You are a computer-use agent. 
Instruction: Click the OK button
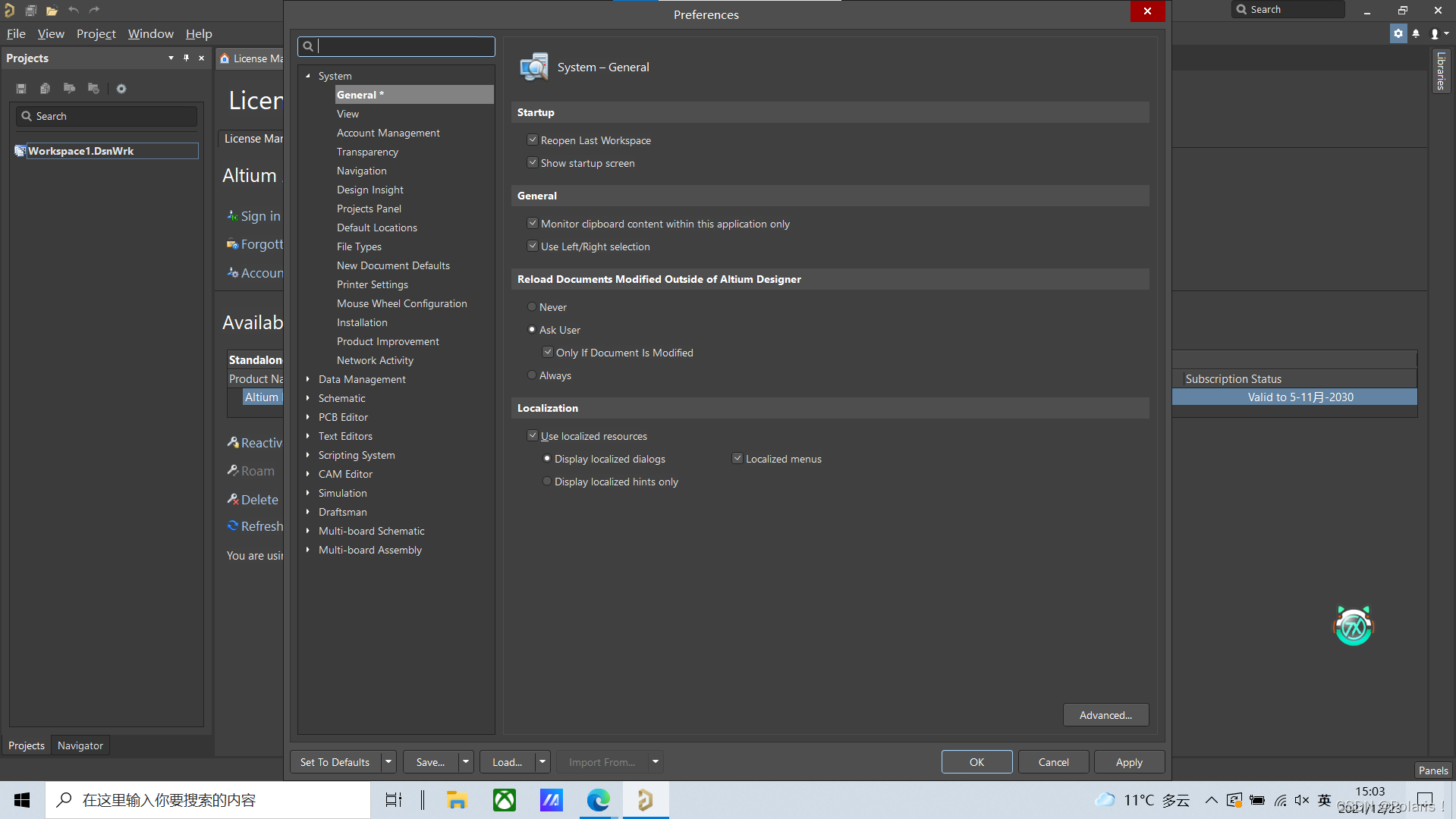tap(976, 762)
